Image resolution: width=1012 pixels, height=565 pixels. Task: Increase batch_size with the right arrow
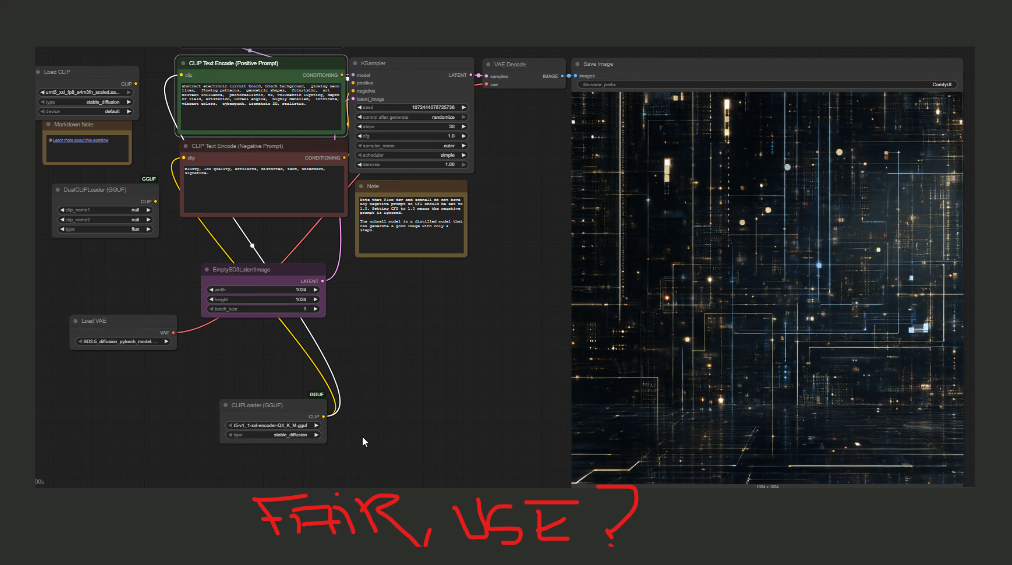pyautogui.click(x=316, y=309)
